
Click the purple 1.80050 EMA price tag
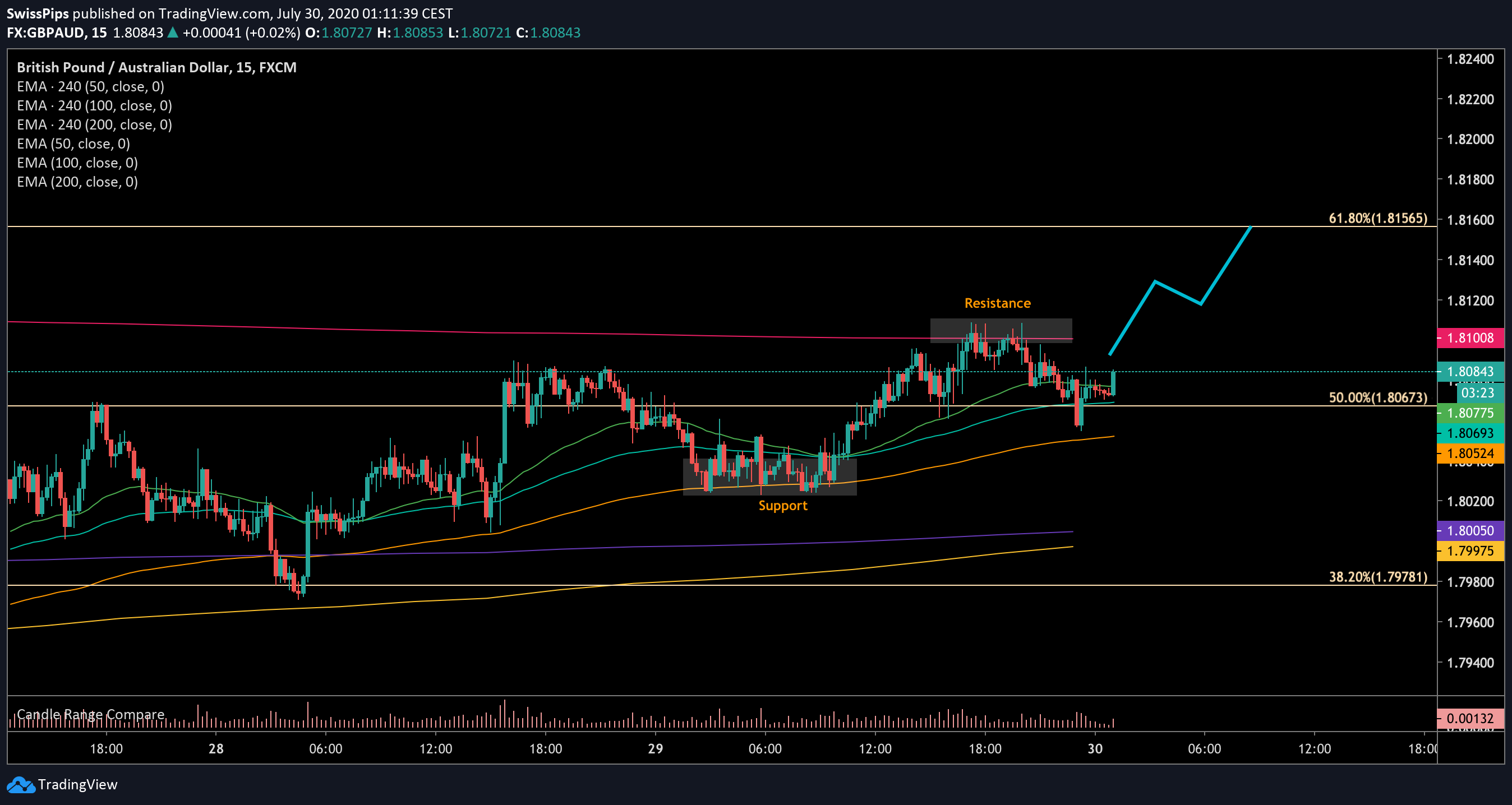1470,530
